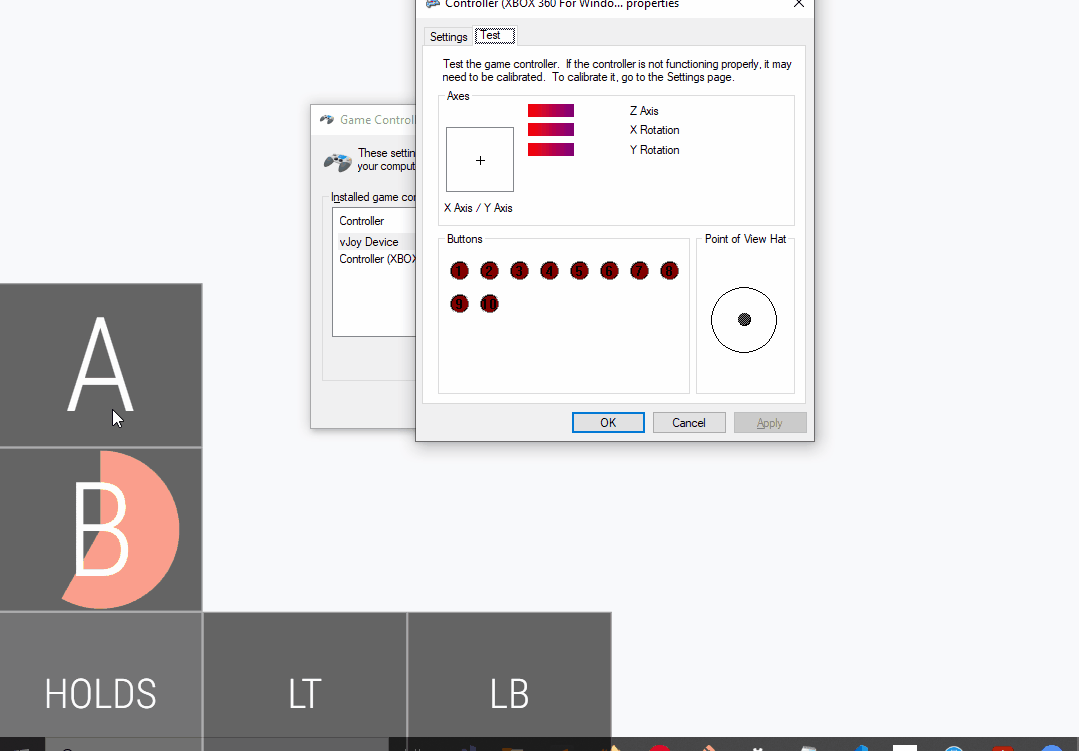Click button indicator 7
The width and height of the screenshot is (1079, 751).
pos(639,271)
